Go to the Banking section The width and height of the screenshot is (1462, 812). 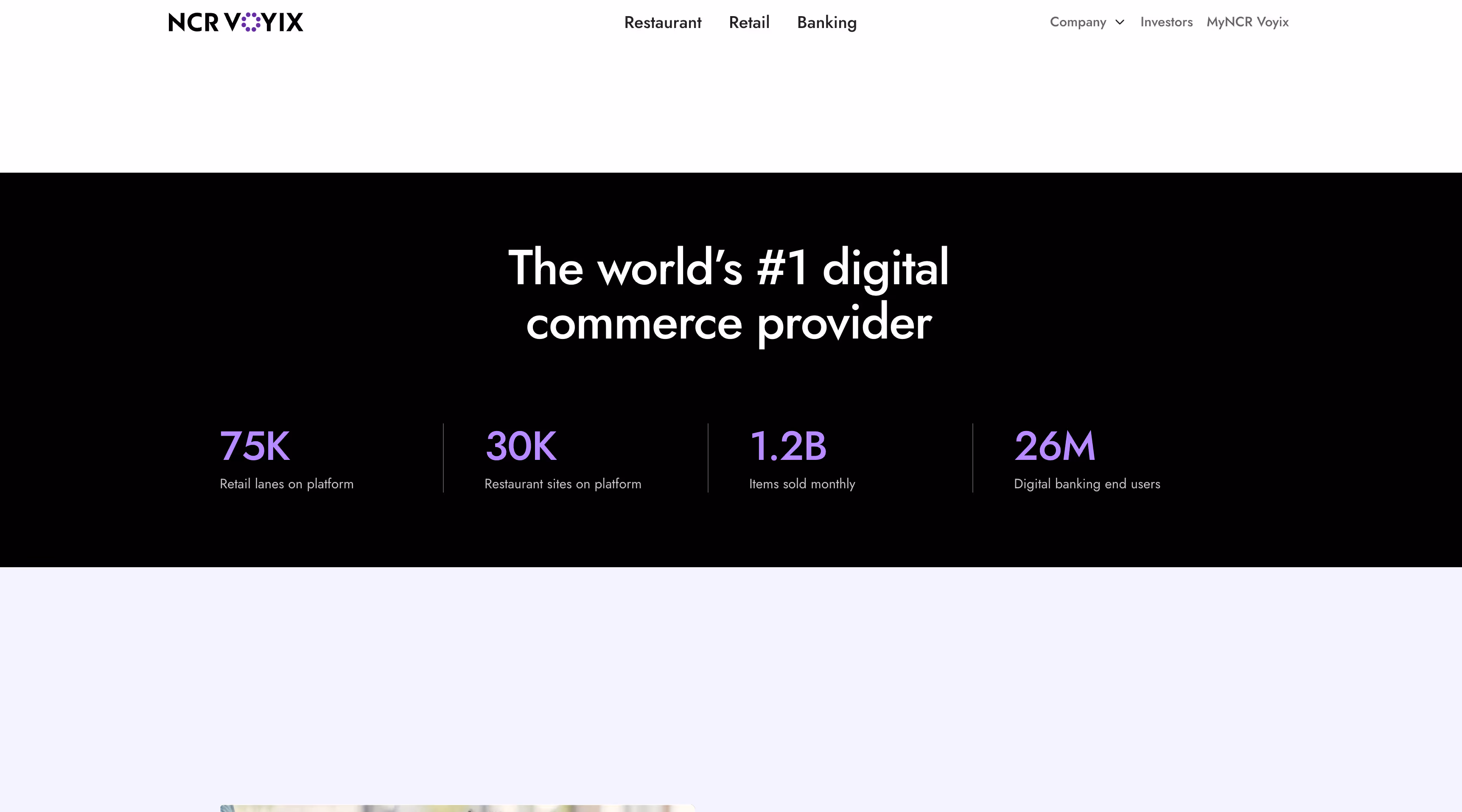click(x=826, y=23)
